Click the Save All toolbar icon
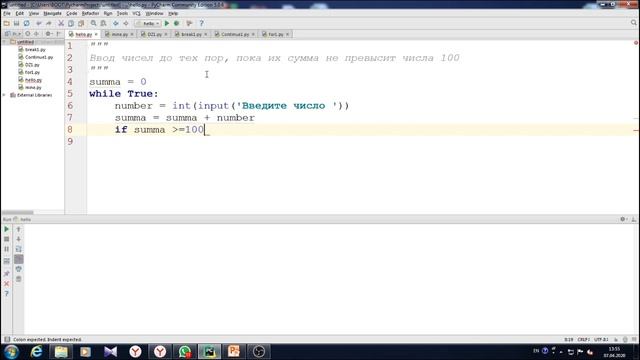 click(16, 24)
